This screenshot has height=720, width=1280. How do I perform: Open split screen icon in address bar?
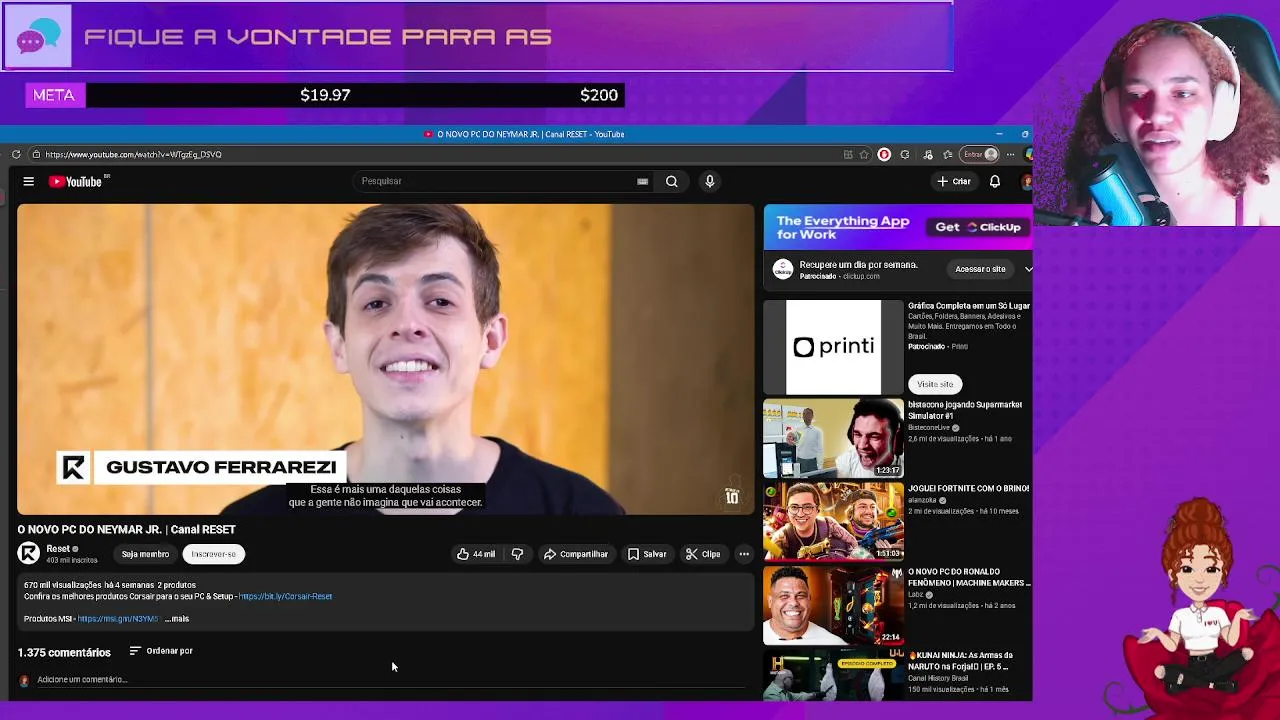point(848,154)
